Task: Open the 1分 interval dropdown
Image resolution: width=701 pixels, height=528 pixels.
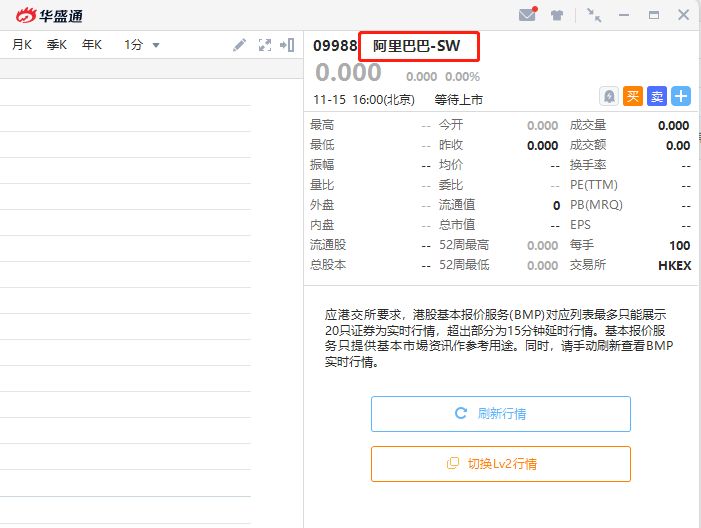Action: click(141, 45)
